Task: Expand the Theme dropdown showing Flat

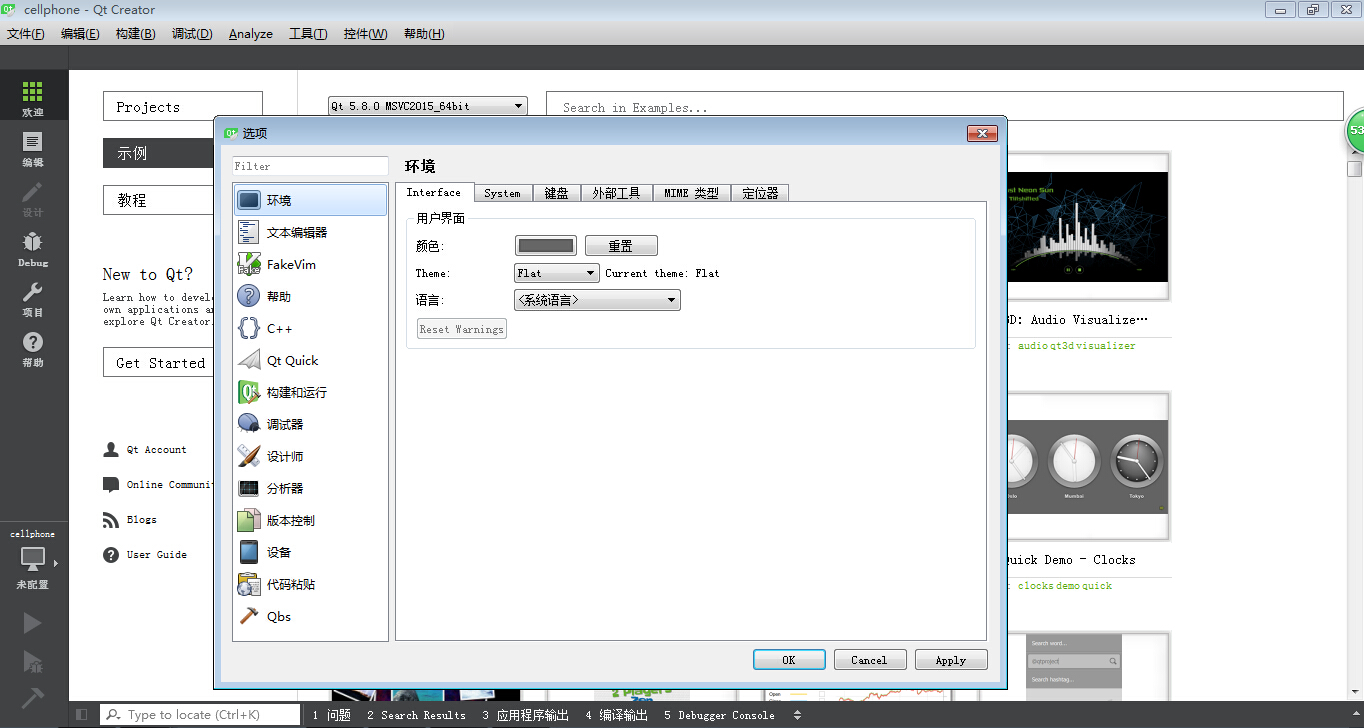Action: point(557,273)
